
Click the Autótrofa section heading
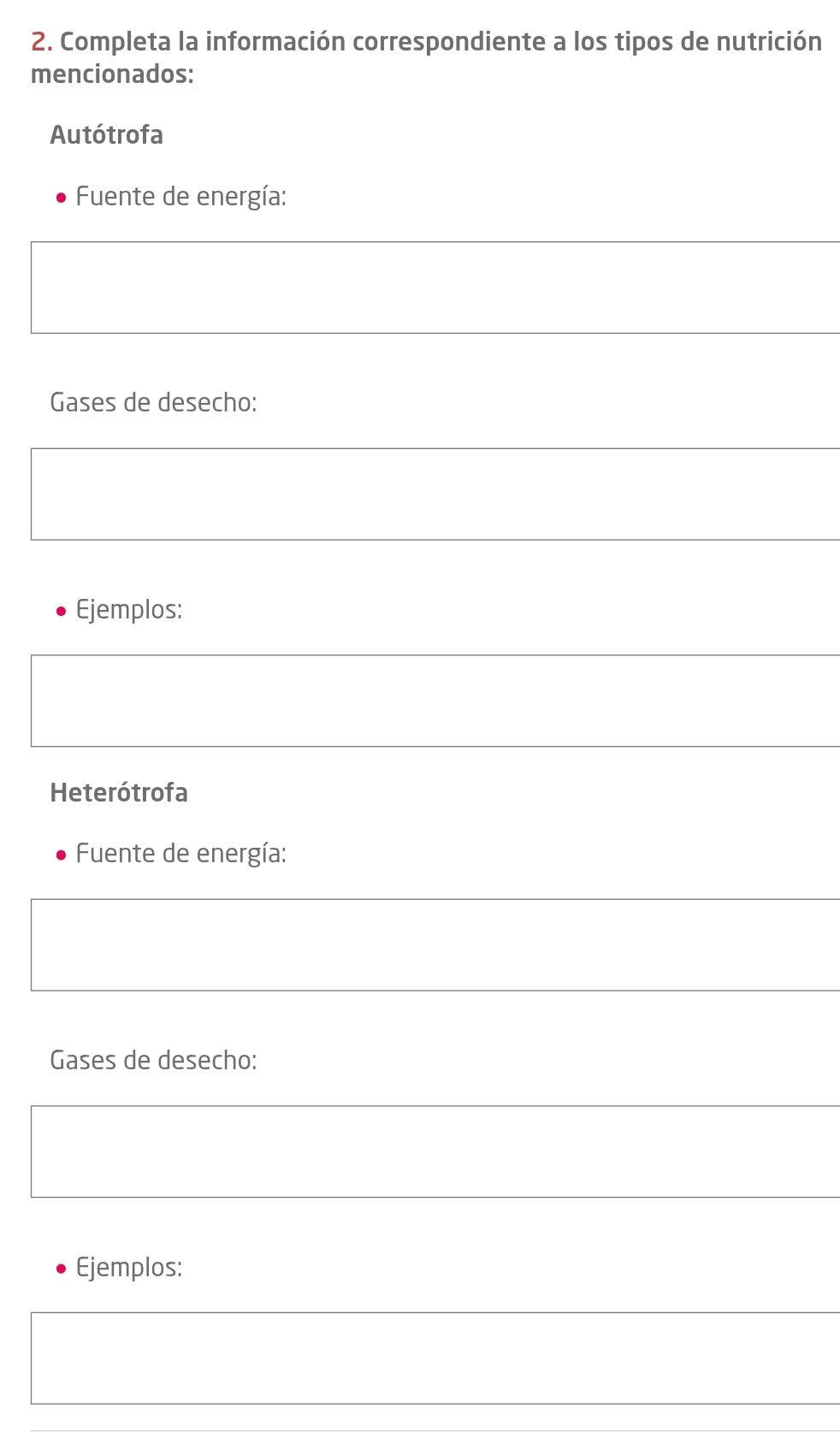pyautogui.click(x=106, y=135)
